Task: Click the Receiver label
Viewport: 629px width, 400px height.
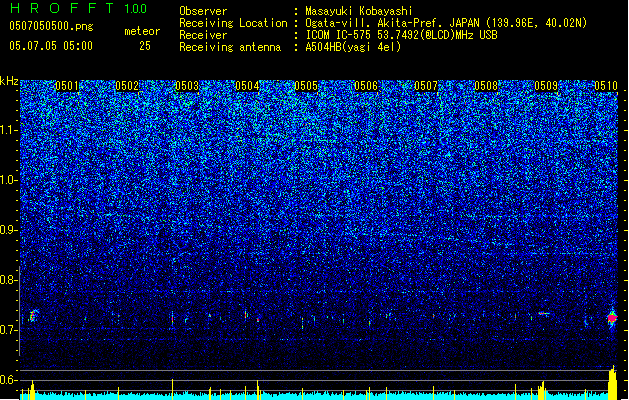Action: (203, 35)
